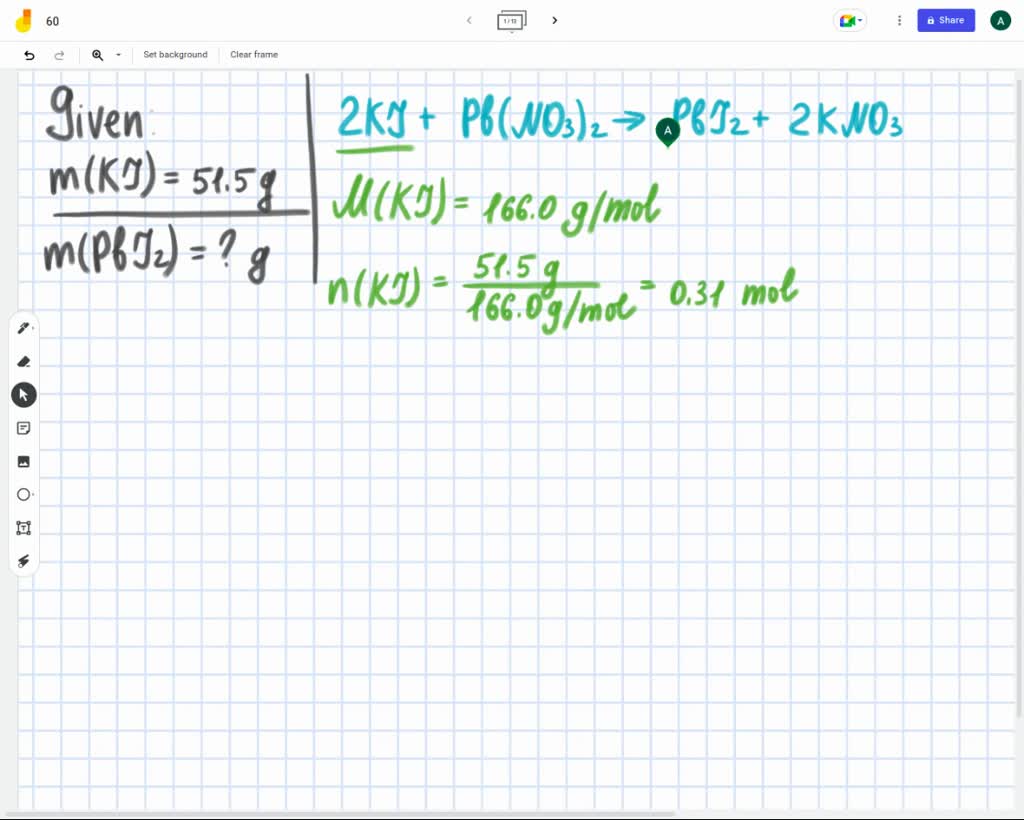
Task: Redo the last action
Action: coord(59,55)
